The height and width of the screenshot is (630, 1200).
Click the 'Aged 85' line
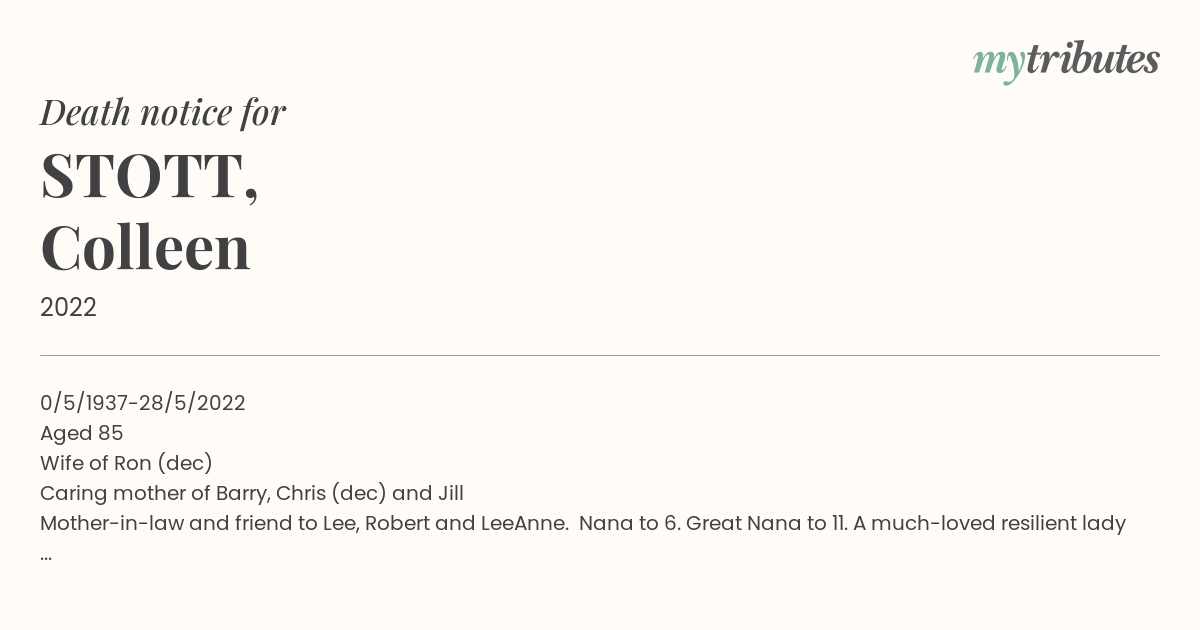point(82,433)
